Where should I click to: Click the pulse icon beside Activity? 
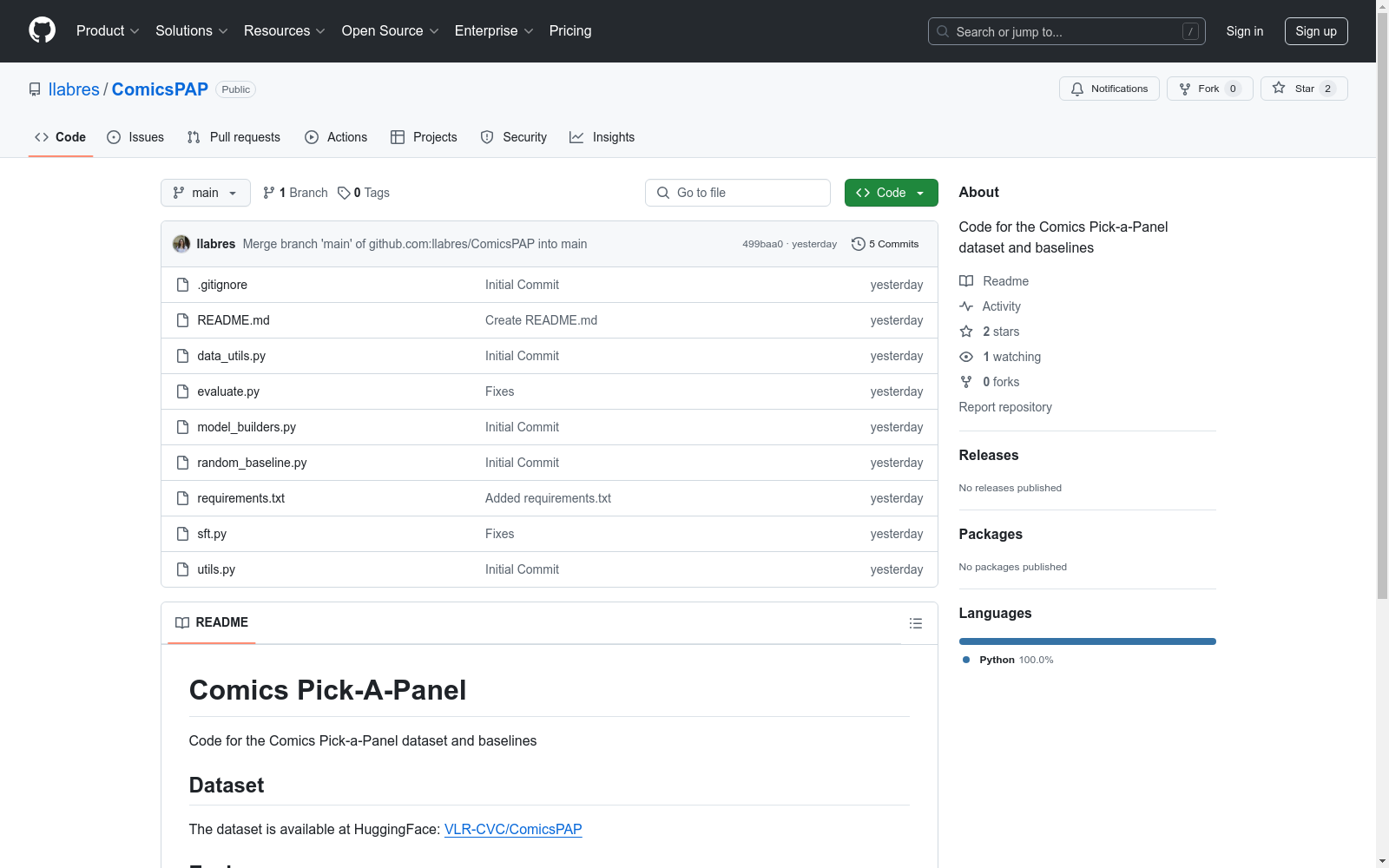click(966, 306)
